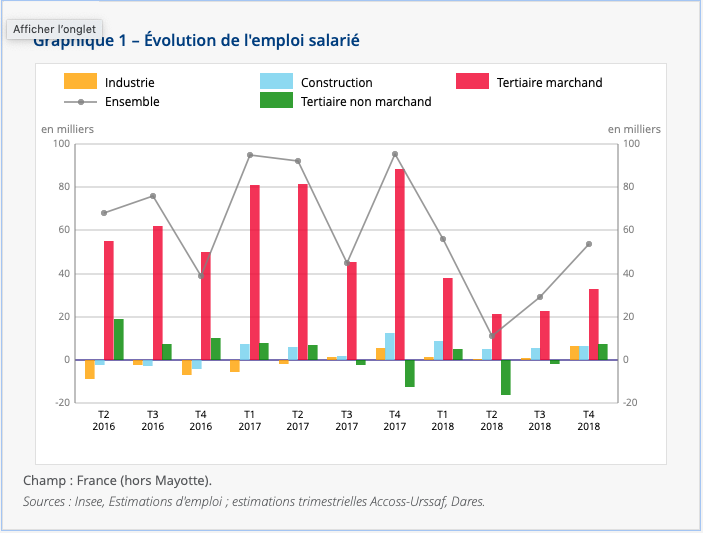
Task: Select the Ensemble data point for T3 2017
Action: point(347,263)
